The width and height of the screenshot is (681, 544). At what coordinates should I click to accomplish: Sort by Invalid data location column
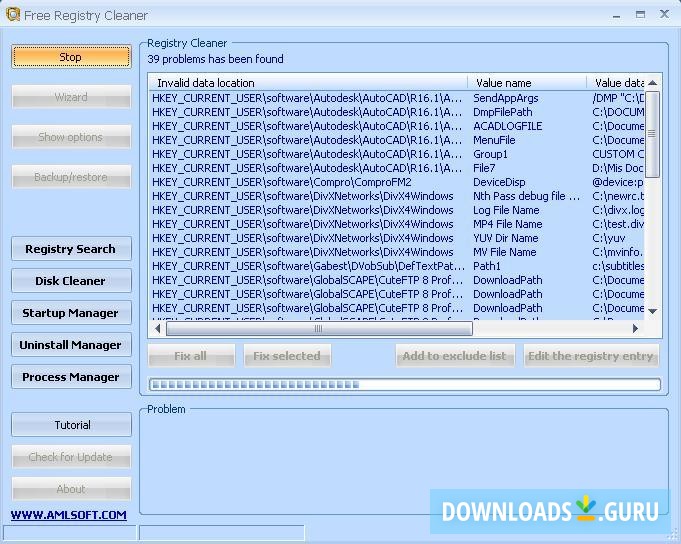pos(308,82)
